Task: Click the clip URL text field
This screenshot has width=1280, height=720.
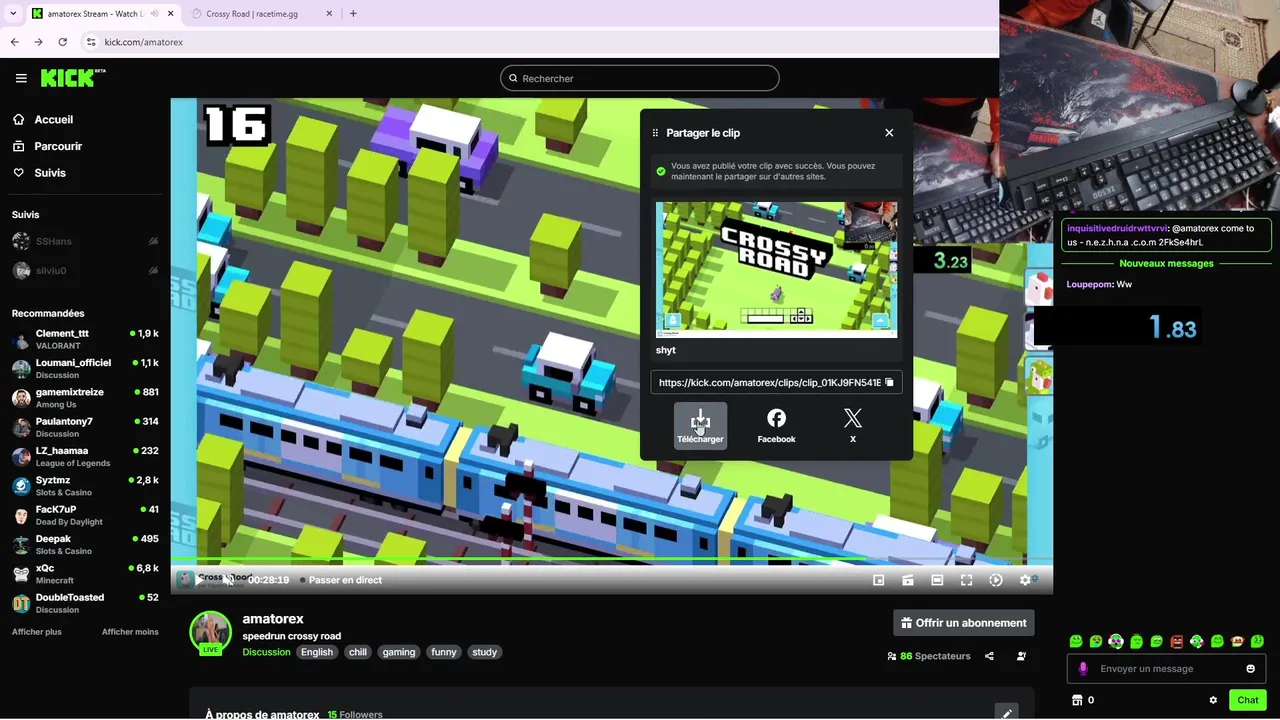Action: coord(768,382)
